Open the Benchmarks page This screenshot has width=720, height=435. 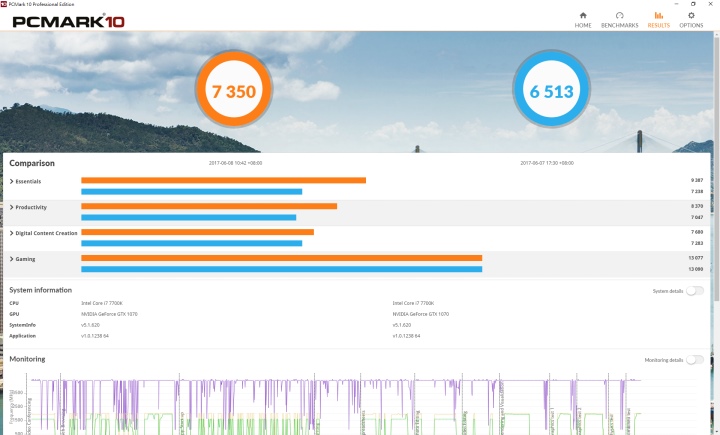619,19
